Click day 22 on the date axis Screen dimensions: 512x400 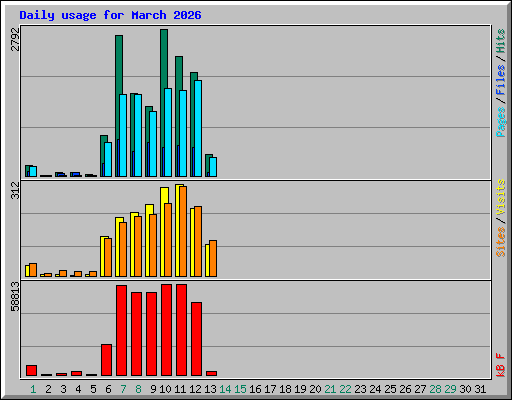(345, 389)
